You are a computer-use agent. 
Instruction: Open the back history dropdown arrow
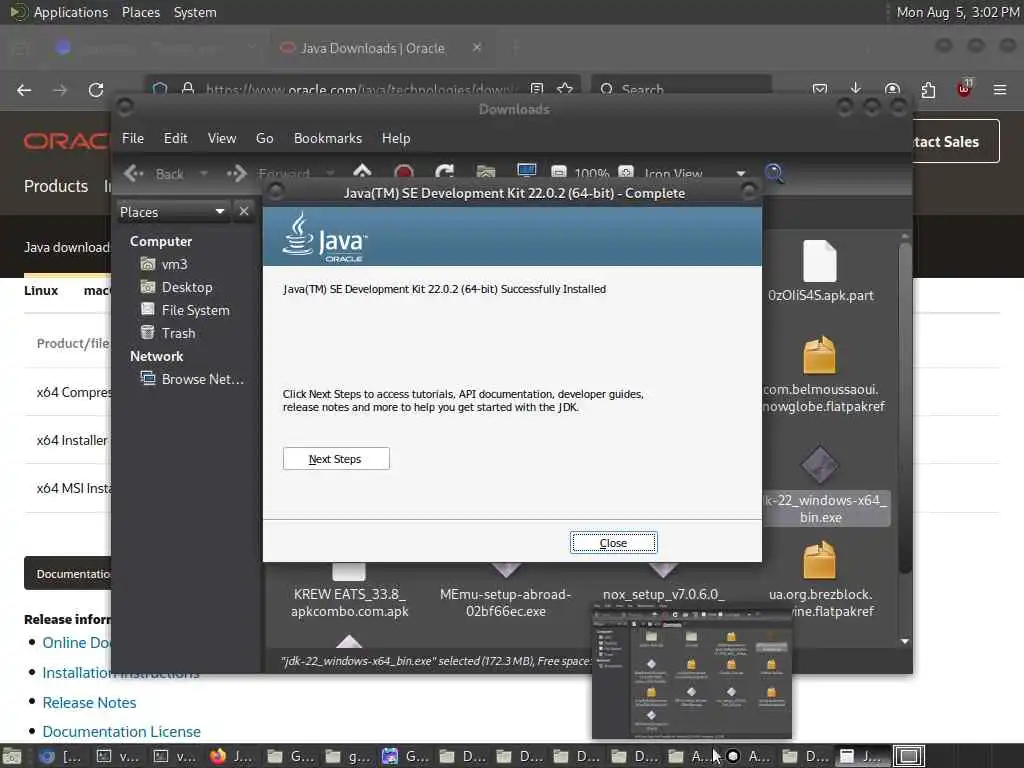204,174
